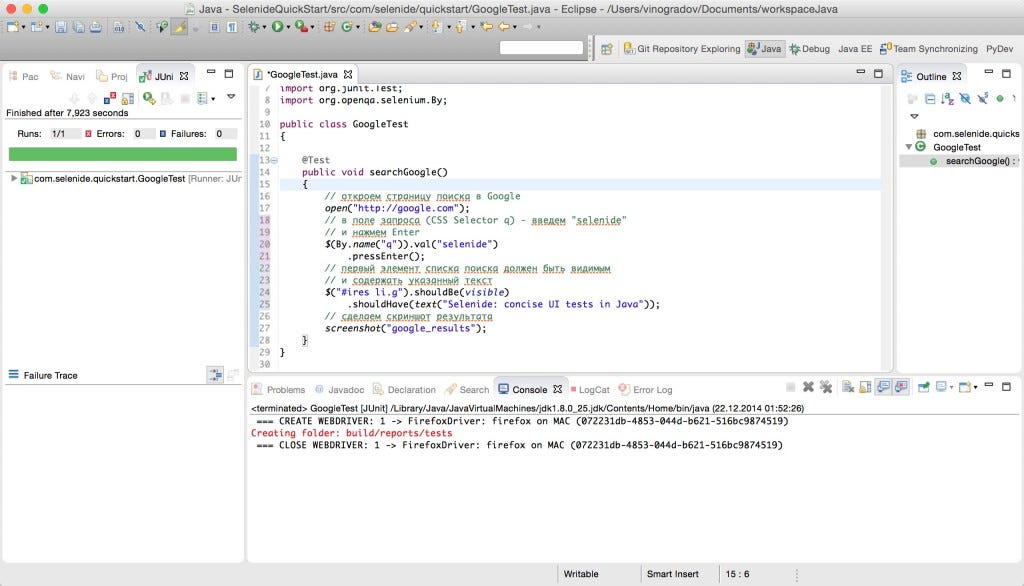Click the Open Perspective icon

(x=606, y=48)
